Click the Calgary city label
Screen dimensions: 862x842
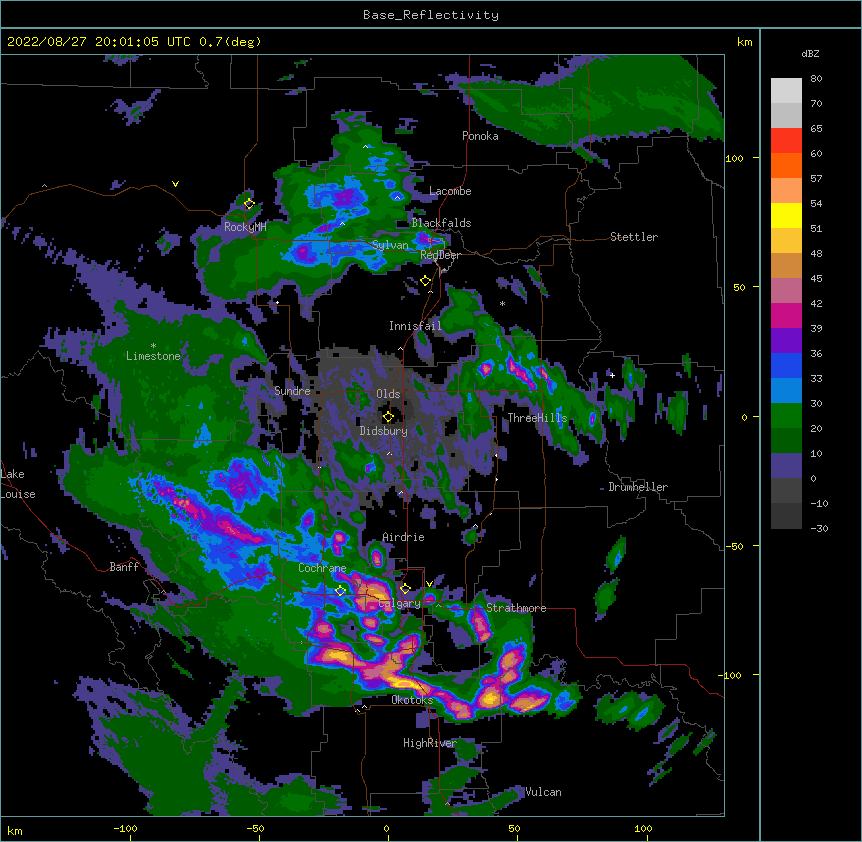[x=400, y=603]
